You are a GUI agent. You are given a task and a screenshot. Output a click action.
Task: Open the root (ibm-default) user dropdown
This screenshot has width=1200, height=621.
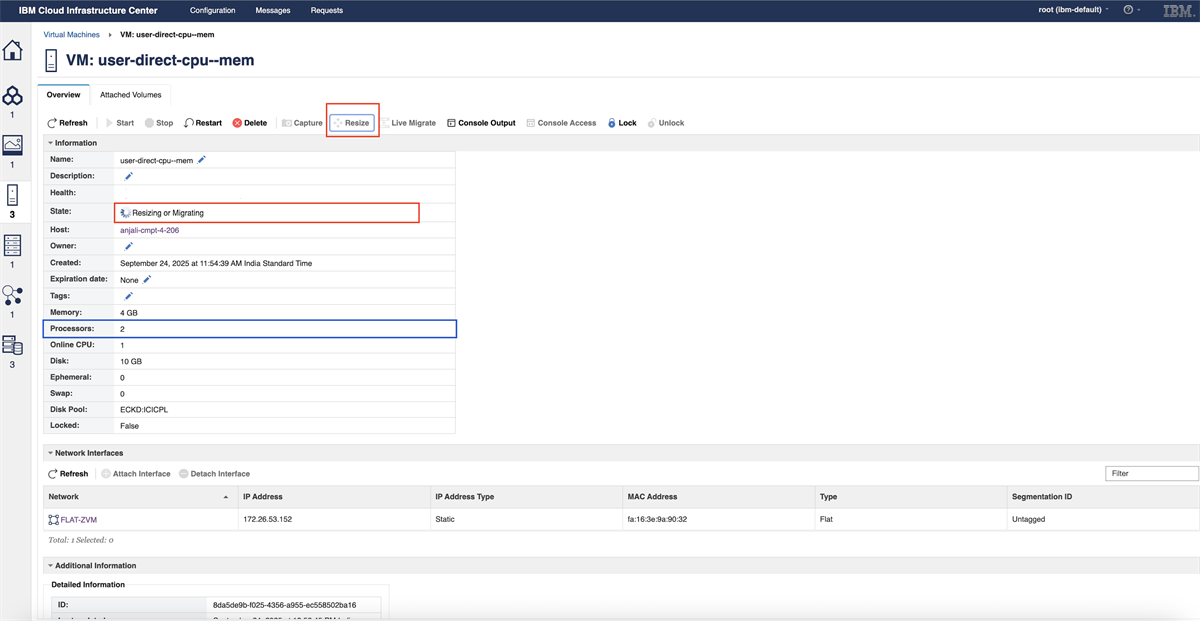click(x=1075, y=10)
